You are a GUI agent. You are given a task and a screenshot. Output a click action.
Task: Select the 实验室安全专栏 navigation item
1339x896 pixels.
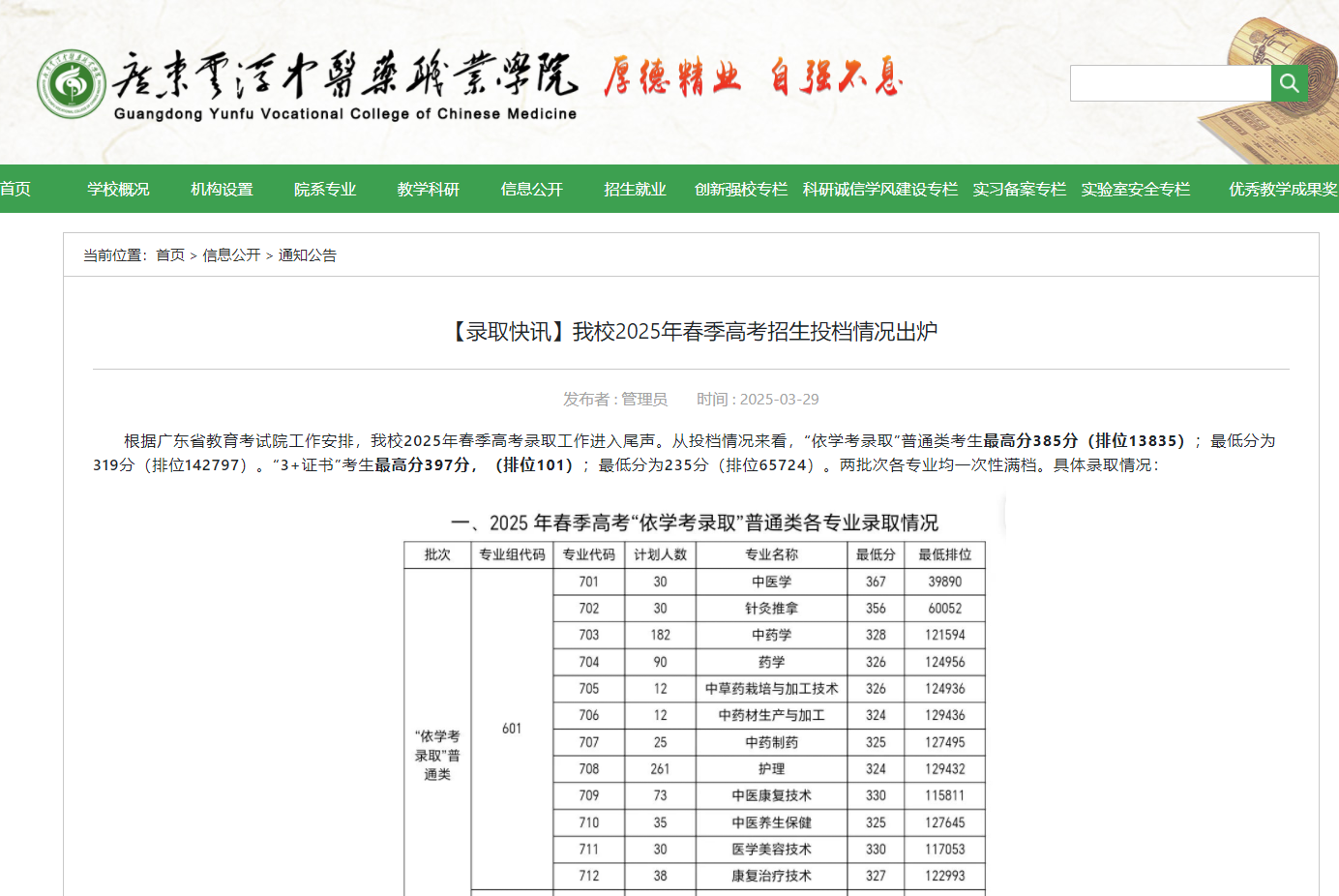click(1135, 190)
